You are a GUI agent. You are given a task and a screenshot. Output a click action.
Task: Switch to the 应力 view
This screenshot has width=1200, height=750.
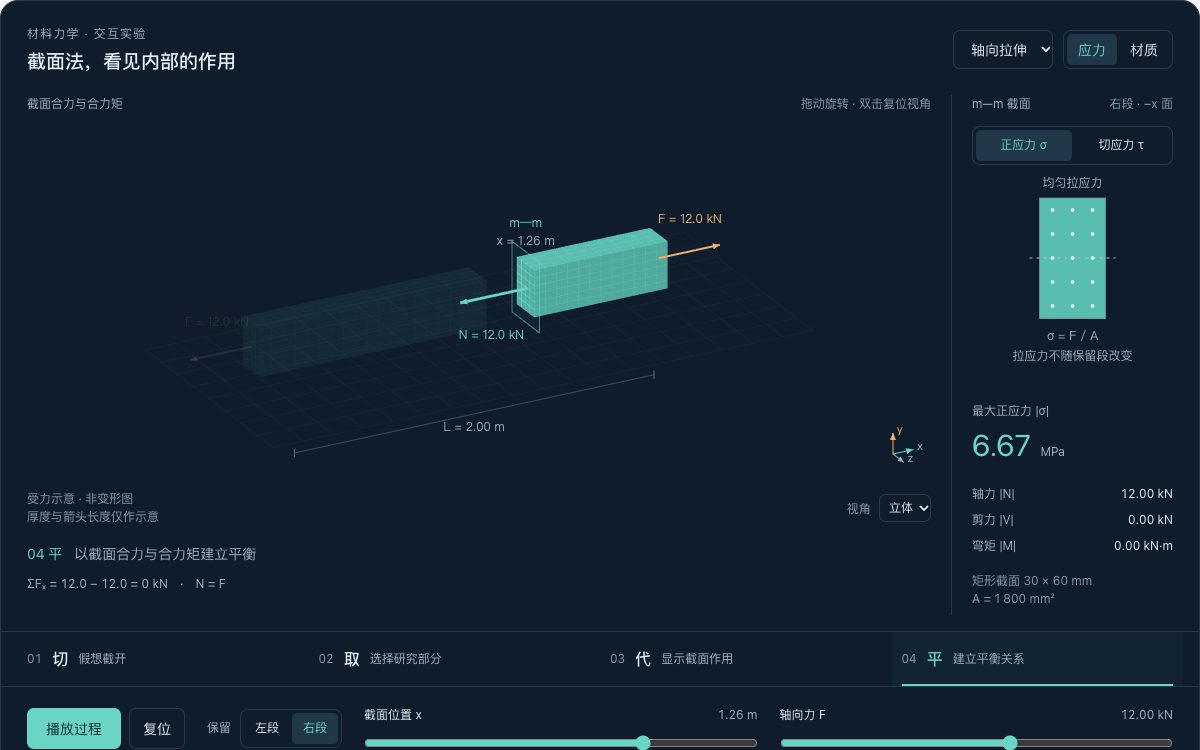click(x=1091, y=50)
